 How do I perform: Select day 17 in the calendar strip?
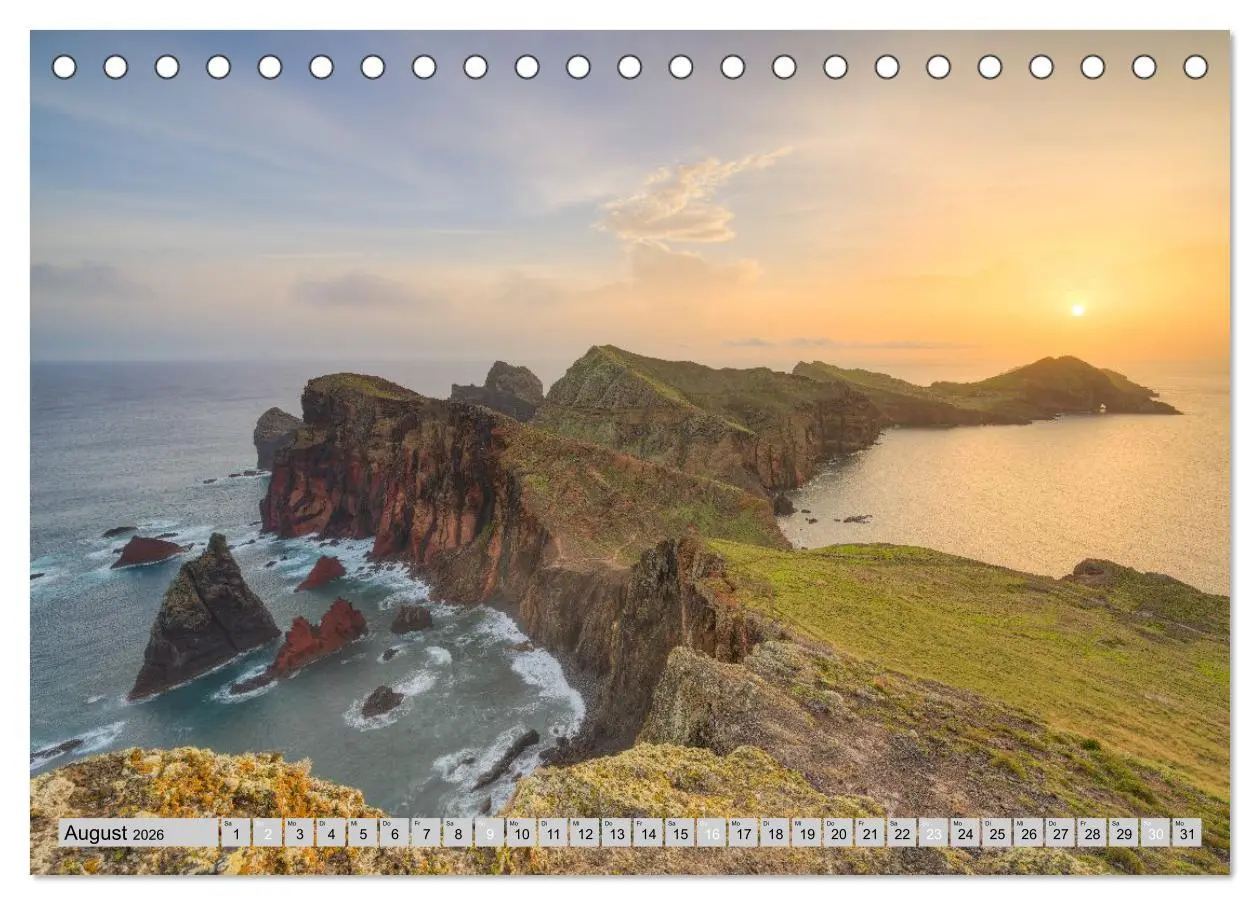point(743,833)
